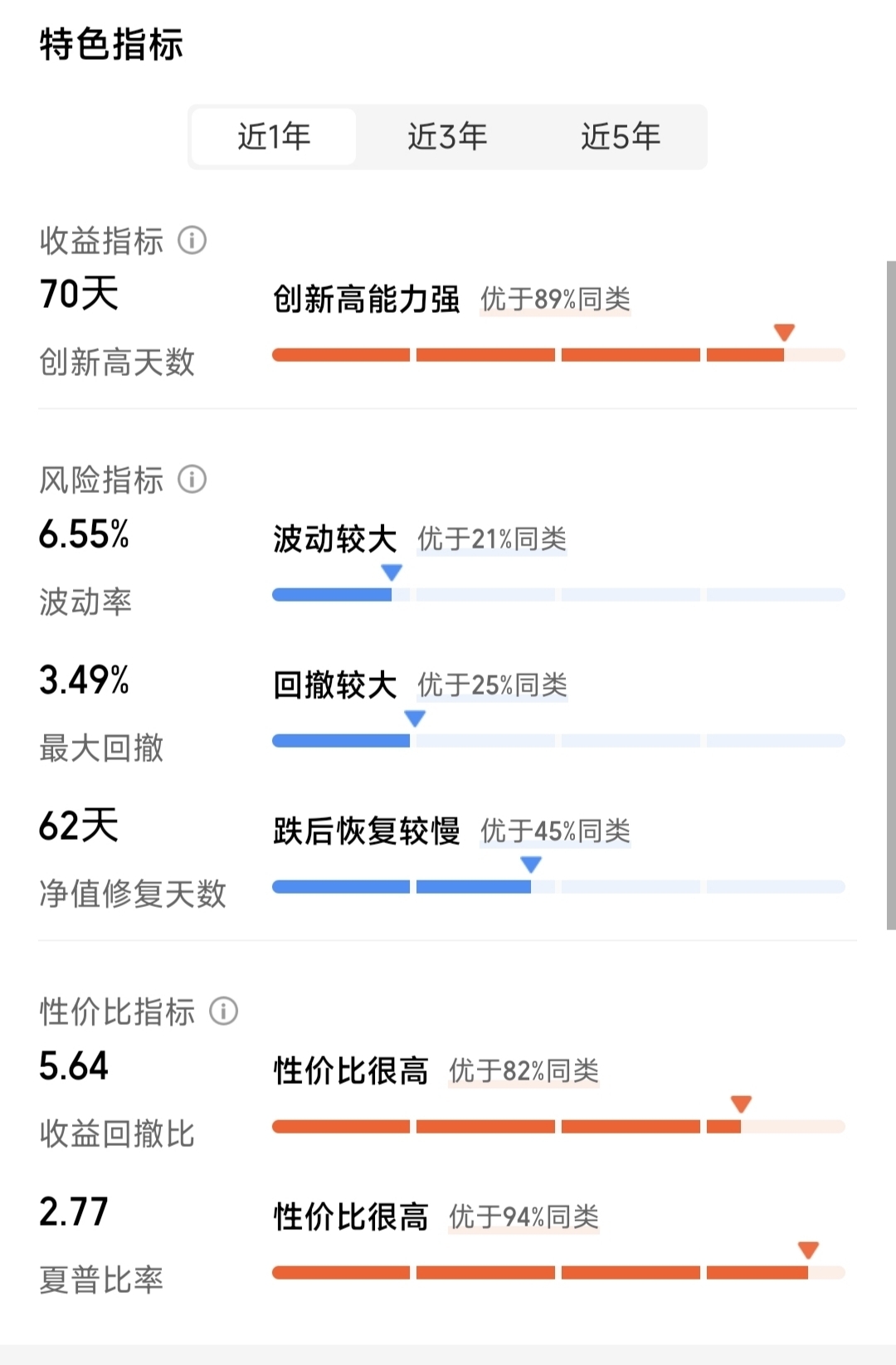Tap 优于25%同类 underlined link
The height and width of the screenshot is (1365, 896).
[x=492, y=685]
